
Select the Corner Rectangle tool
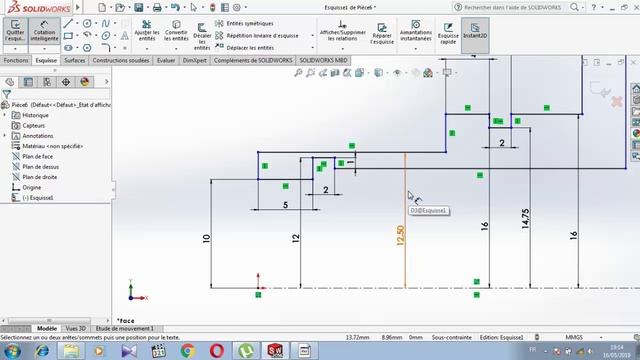coord(68,36)
